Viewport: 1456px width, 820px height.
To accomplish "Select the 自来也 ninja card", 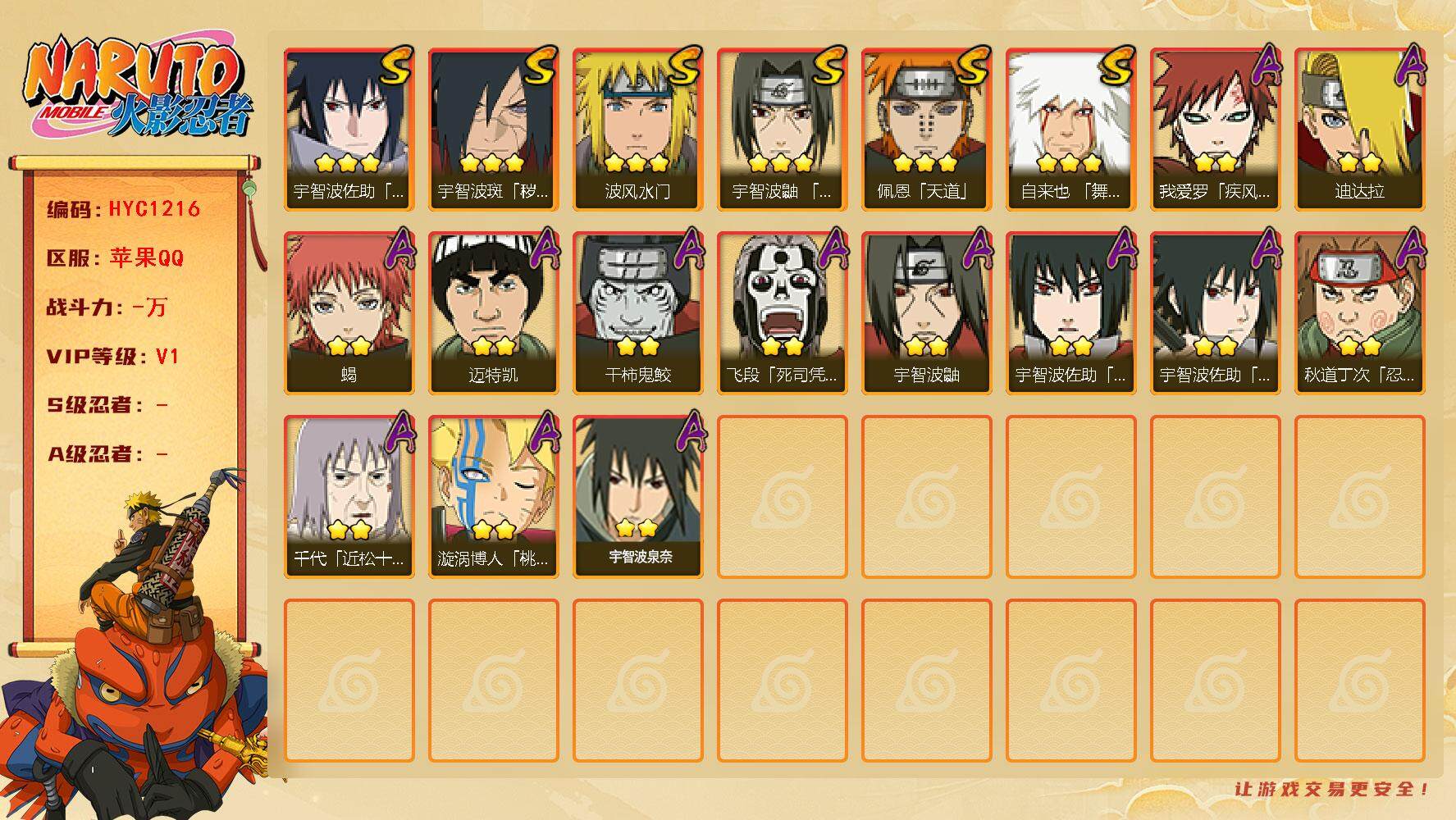I will 1070,130.
